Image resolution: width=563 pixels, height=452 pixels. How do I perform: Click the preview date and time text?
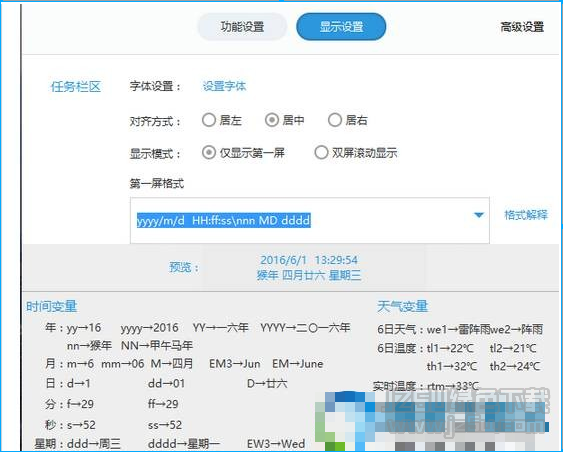click(x=309, y=267)
